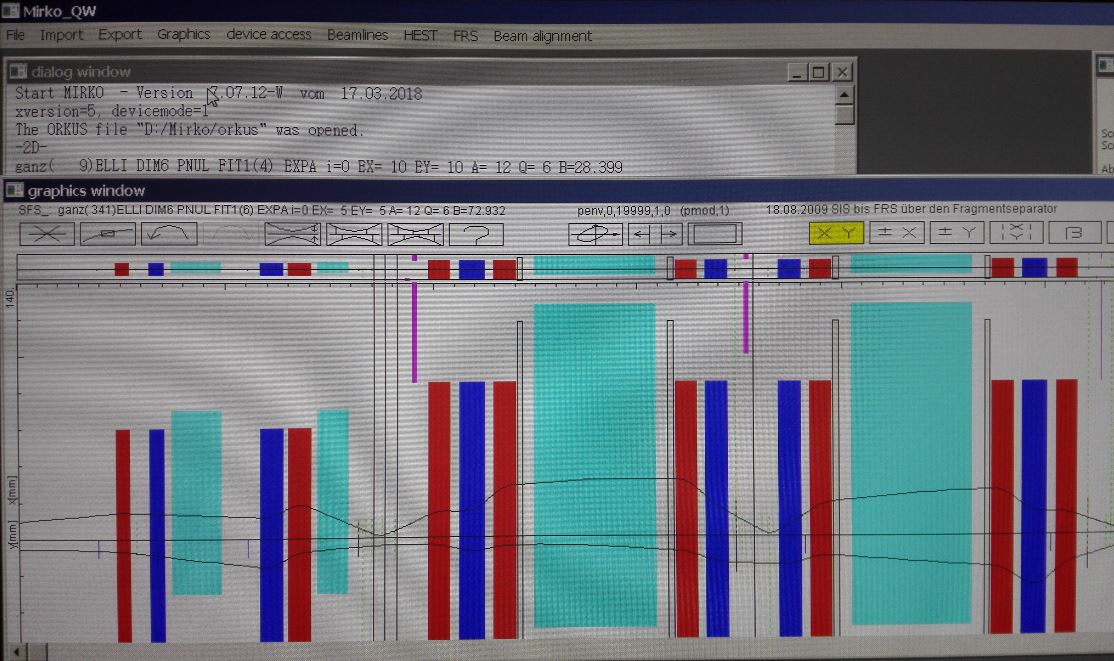Click the B button in graphics toolbar
Viewport: 1114px width, 661px height.
[x=1075, y=233]
